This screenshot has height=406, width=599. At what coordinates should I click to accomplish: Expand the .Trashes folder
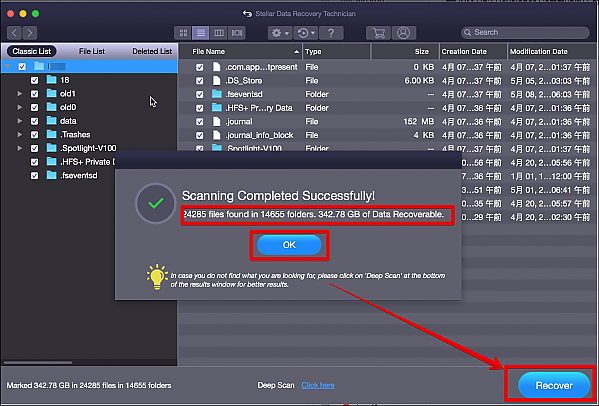tap(20, 134)
